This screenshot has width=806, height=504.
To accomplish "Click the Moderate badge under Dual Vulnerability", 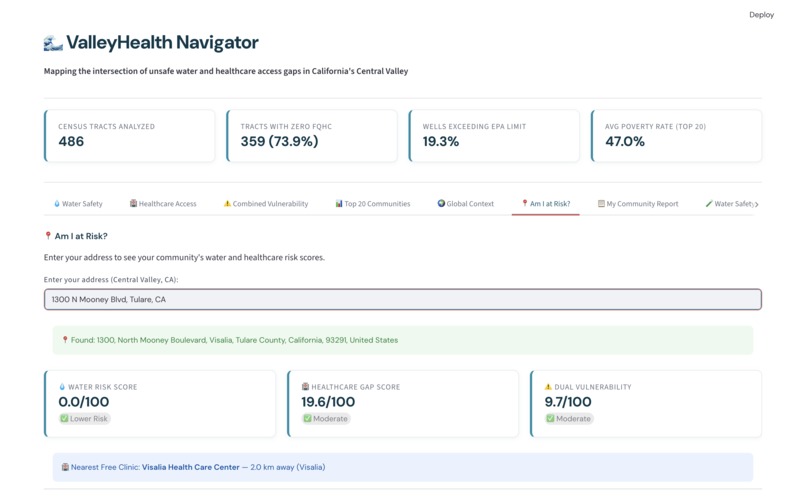I will click(x=569, y=419).
